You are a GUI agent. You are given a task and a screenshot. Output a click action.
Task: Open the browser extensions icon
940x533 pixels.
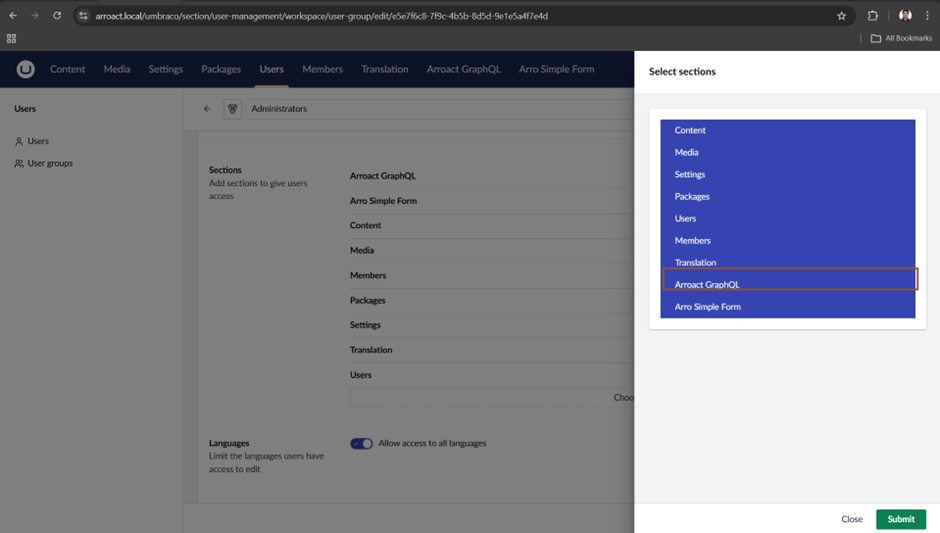coord(872,16)
